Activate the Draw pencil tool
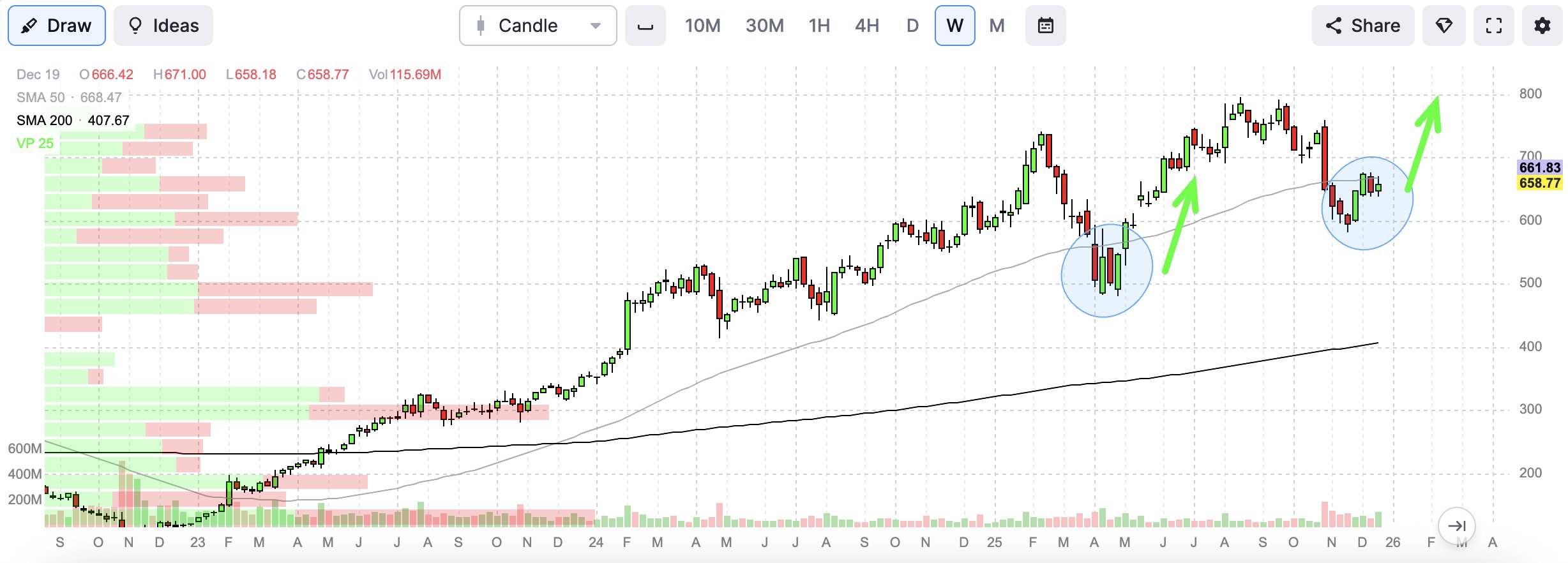Viewport: 1568px width, 563px height. 57,26
